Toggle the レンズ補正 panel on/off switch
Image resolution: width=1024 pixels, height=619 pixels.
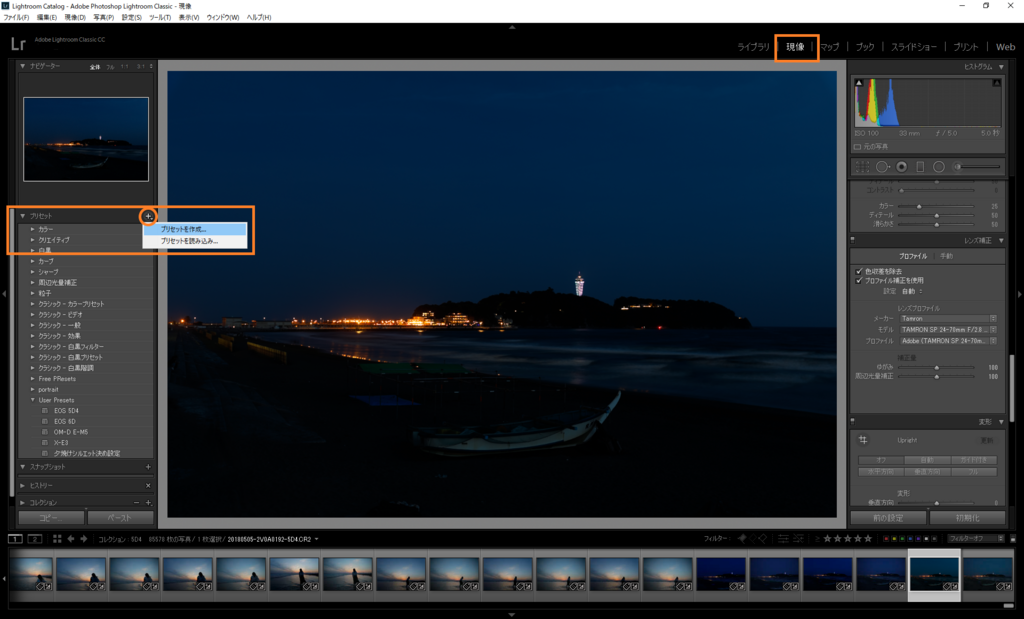pyautogui.click(x=853, y=240)
